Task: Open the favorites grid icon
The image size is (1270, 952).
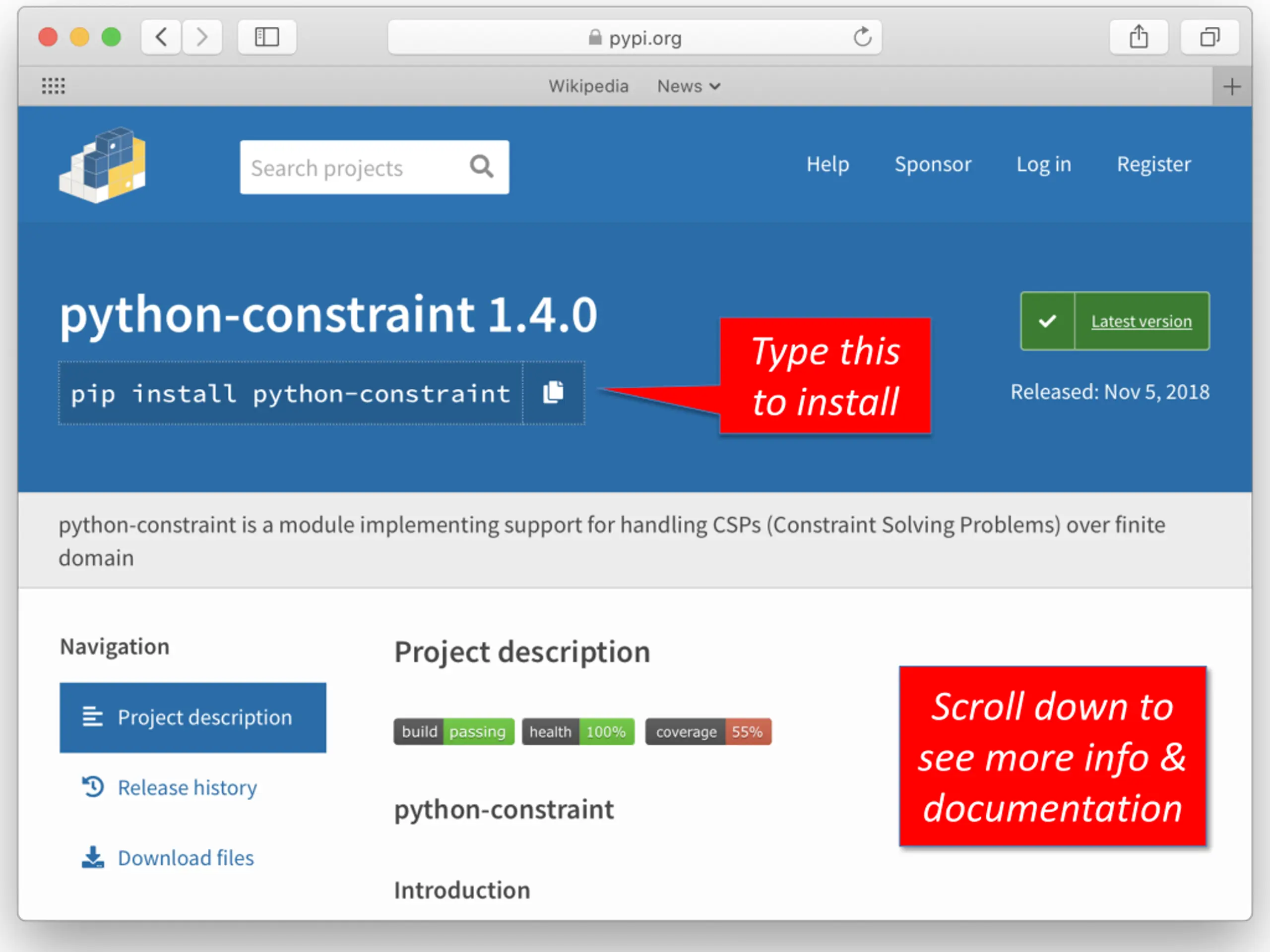Action: pos(54,86)
